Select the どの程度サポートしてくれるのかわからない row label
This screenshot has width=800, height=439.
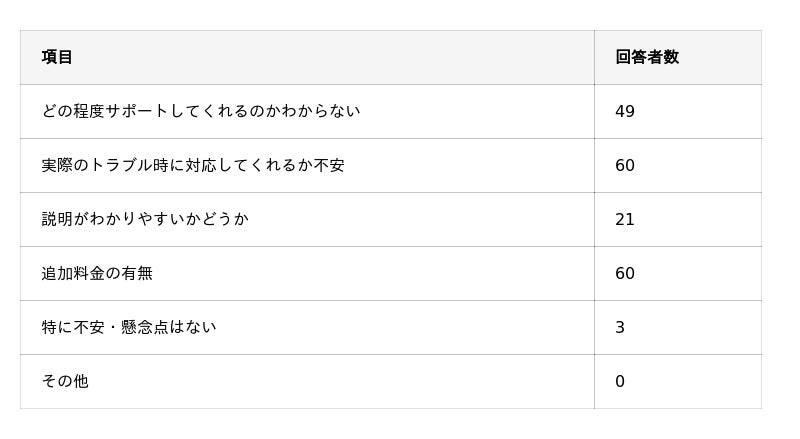point(200,111)
